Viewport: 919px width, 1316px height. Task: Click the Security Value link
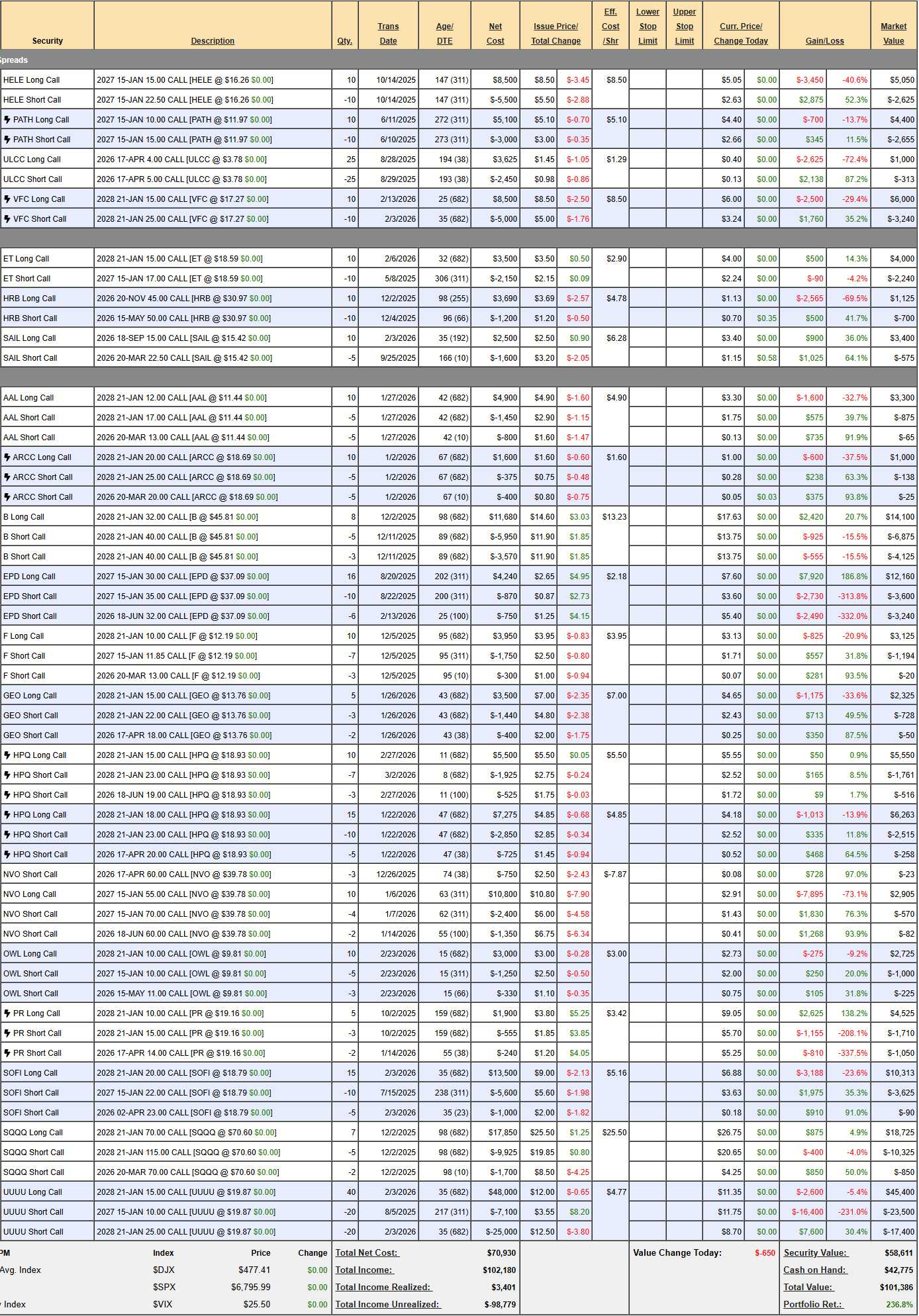click(x=815, y=1252)
